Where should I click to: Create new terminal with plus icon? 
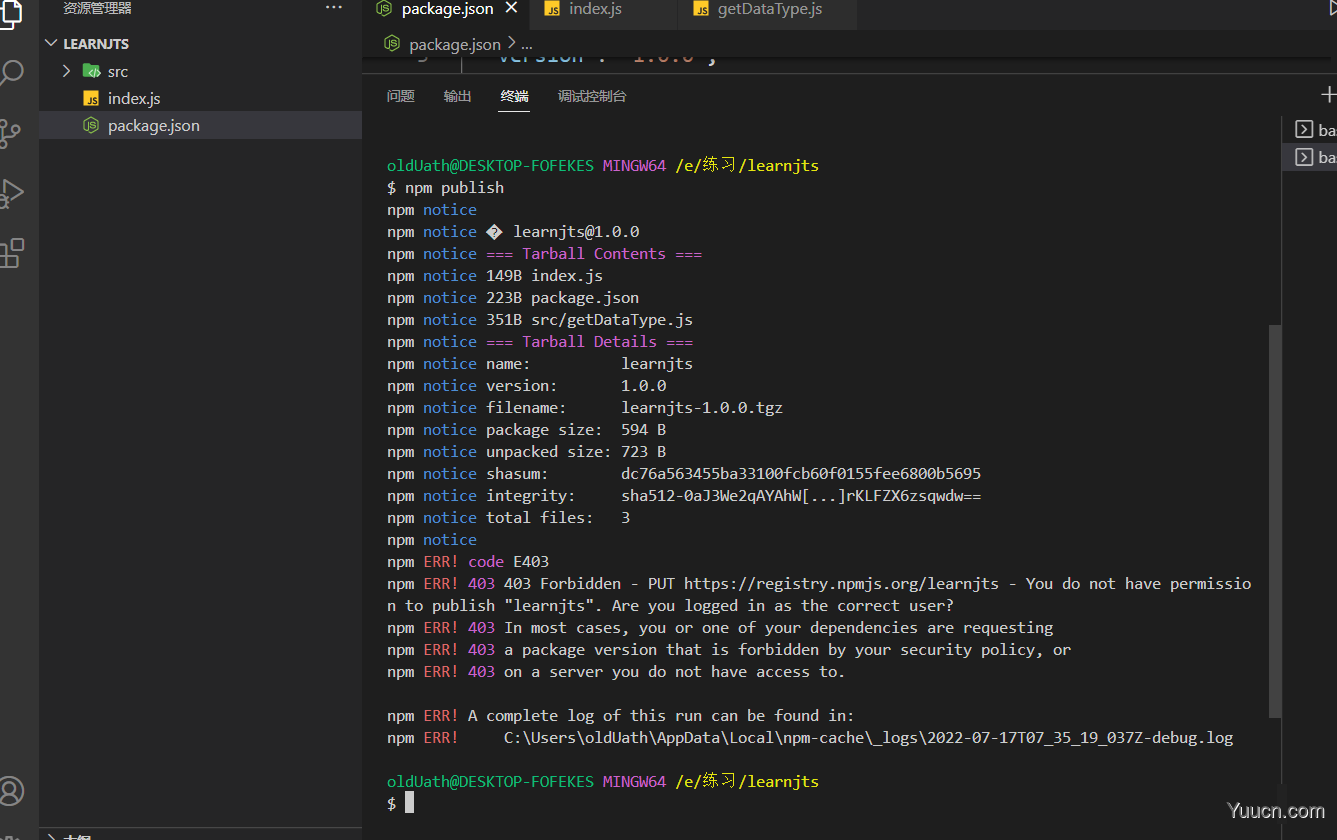click(1328, 95)
